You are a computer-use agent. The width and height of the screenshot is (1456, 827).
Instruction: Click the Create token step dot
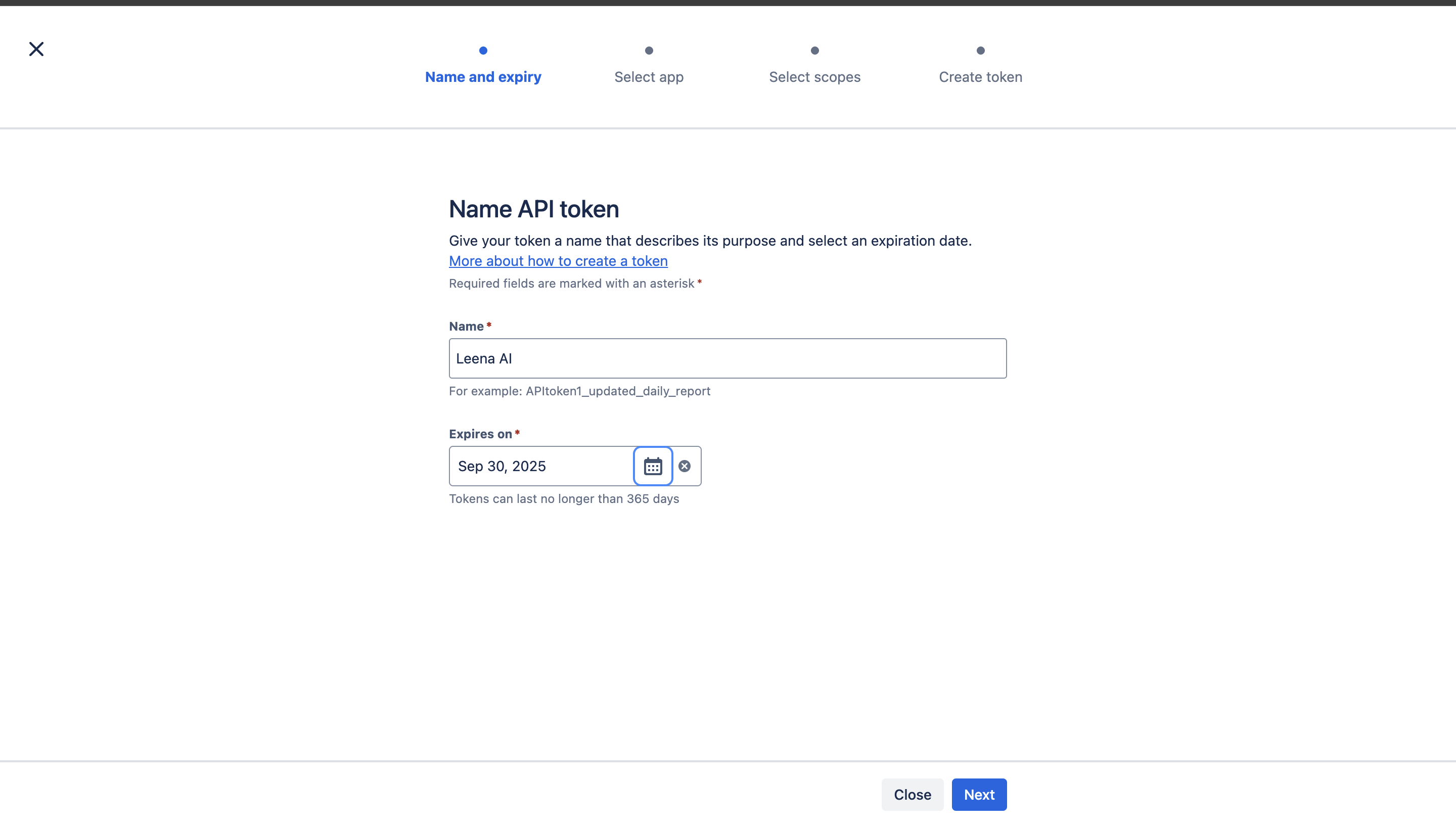tap(981, 51)
